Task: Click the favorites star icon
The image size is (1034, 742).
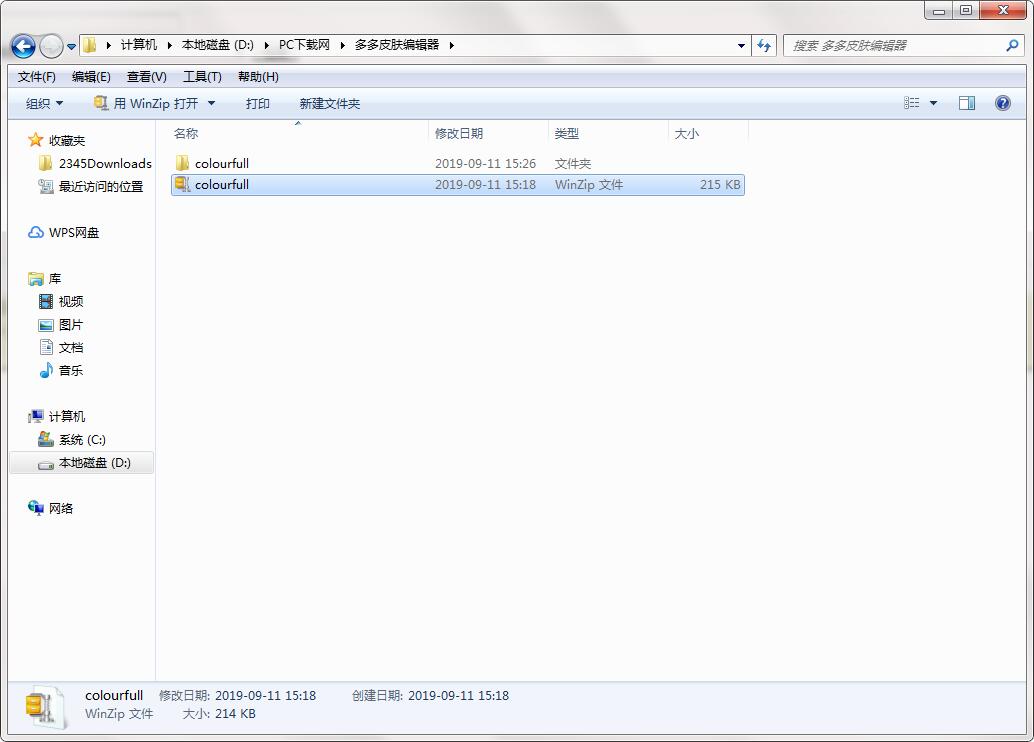Action: (36, 140)
